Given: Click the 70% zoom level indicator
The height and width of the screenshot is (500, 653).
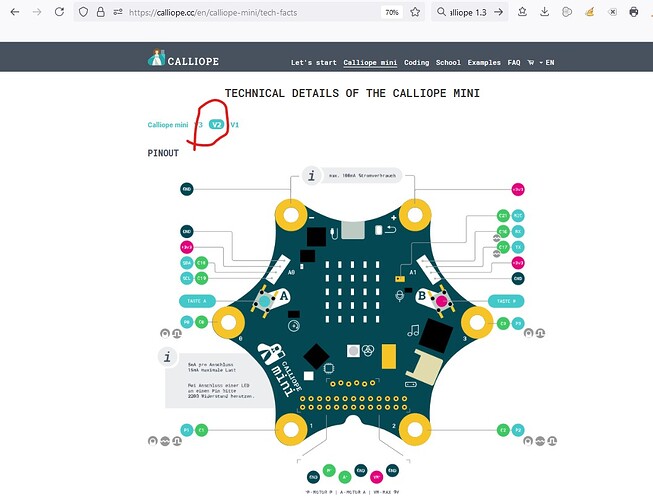Looking at the screenshot, I should (x=393, y=12).
